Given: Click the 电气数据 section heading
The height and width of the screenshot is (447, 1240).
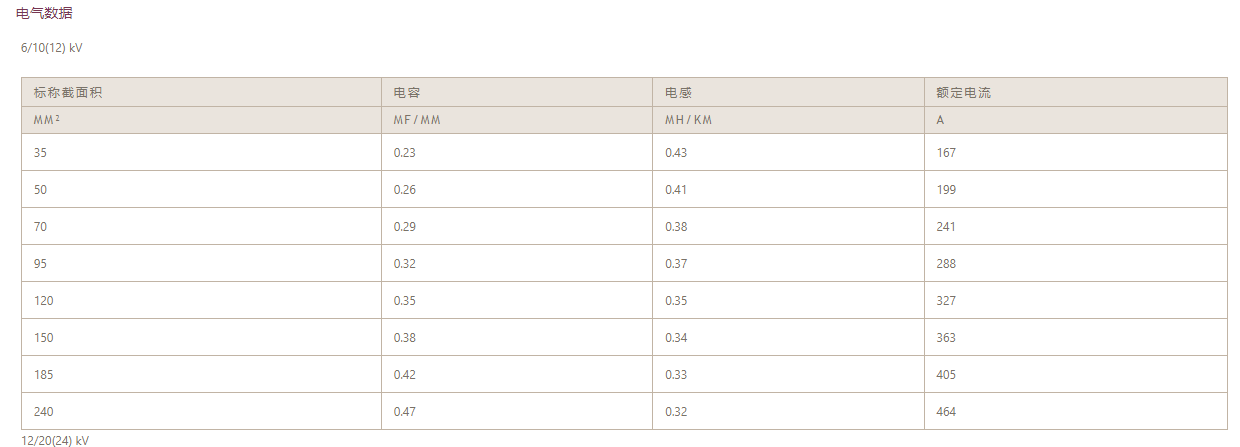Looking at the screenshot, I should point(44,14).
